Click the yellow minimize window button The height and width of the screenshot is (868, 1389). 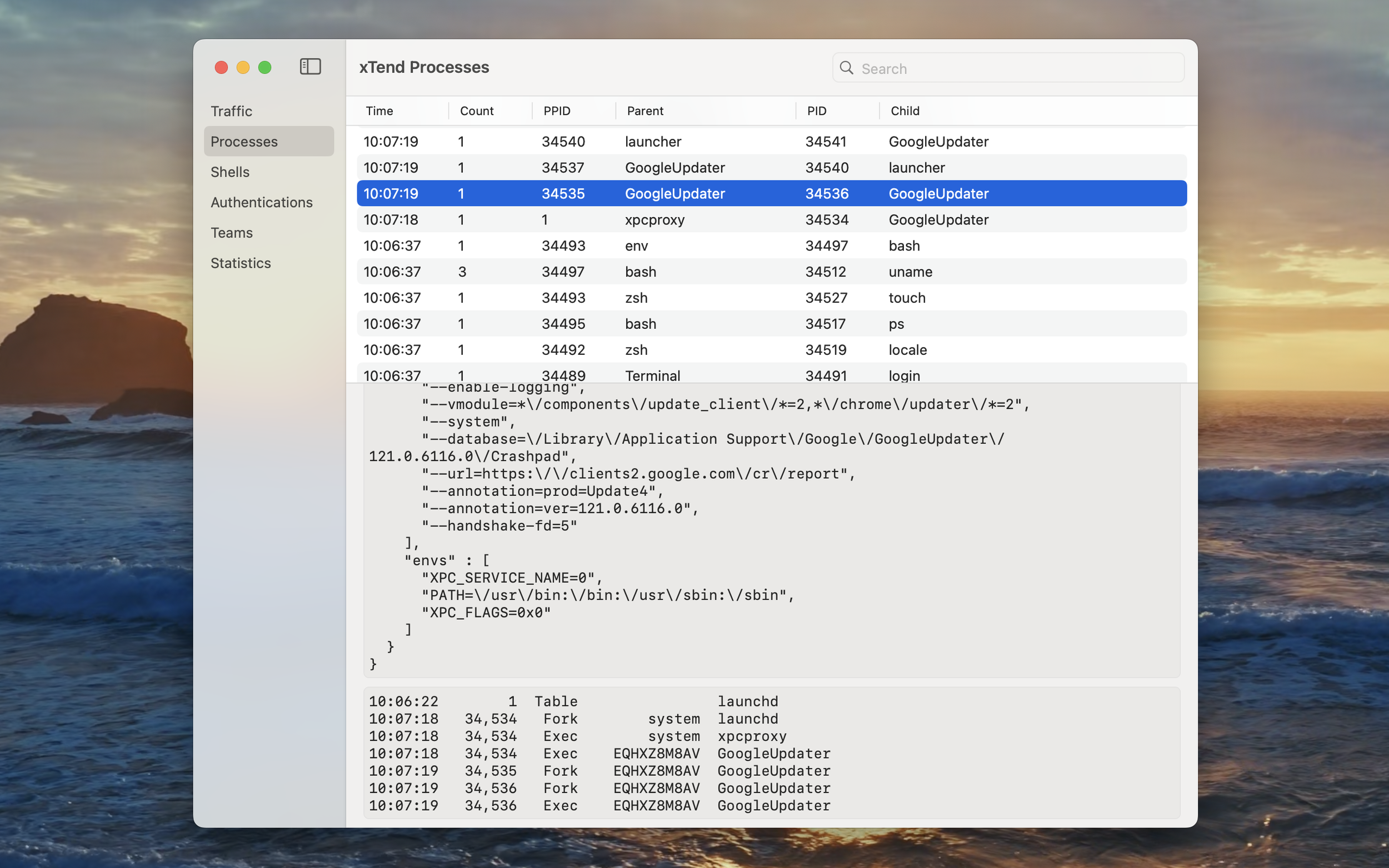coord(243,68)
